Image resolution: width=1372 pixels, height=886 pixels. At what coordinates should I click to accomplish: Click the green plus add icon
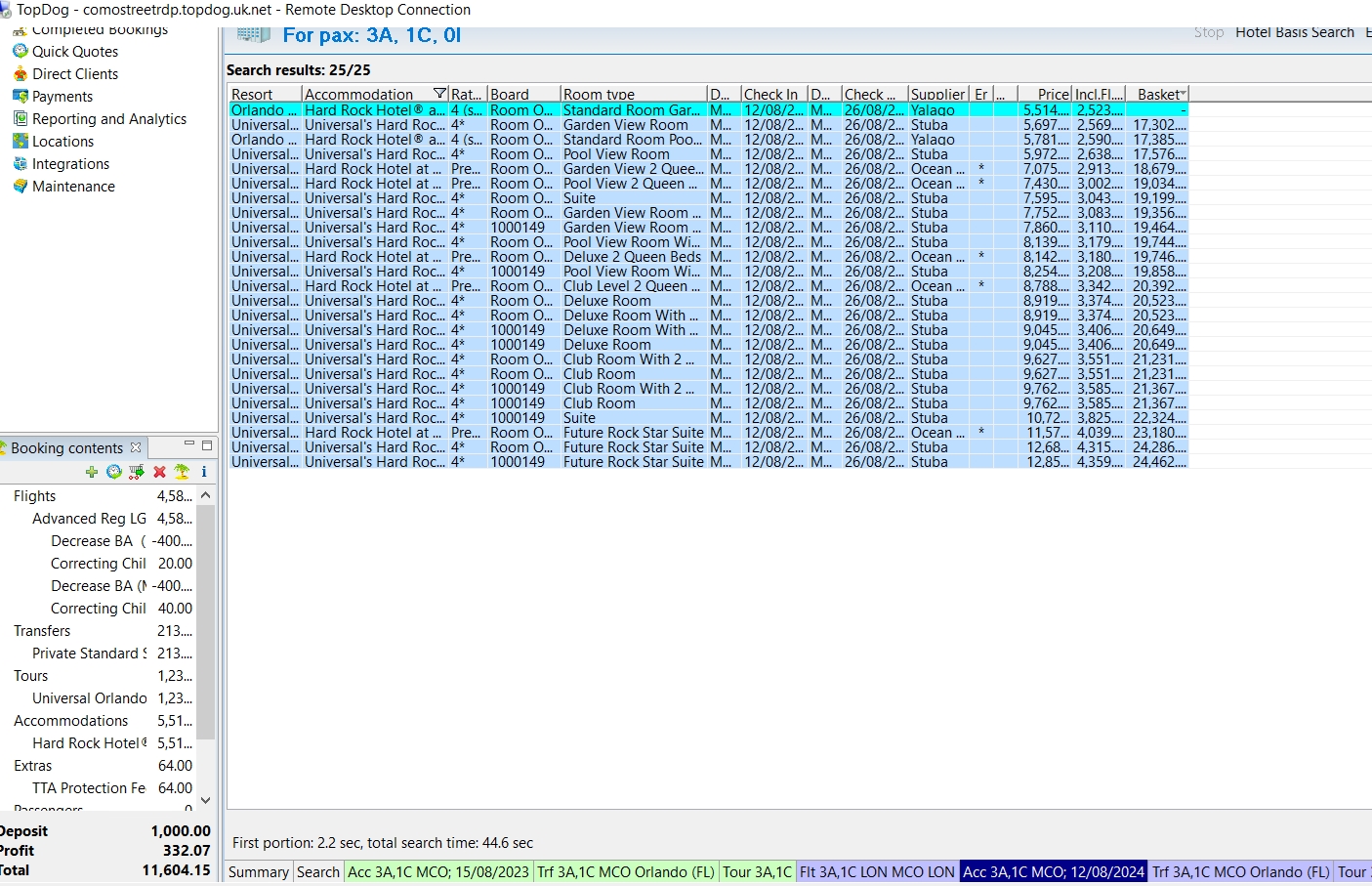[92, 472]
